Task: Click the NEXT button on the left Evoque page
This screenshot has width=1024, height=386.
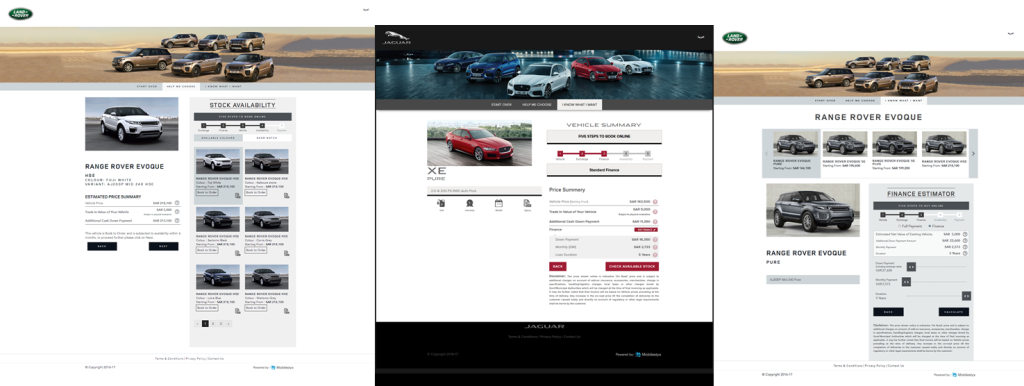Action: (163, 246)
